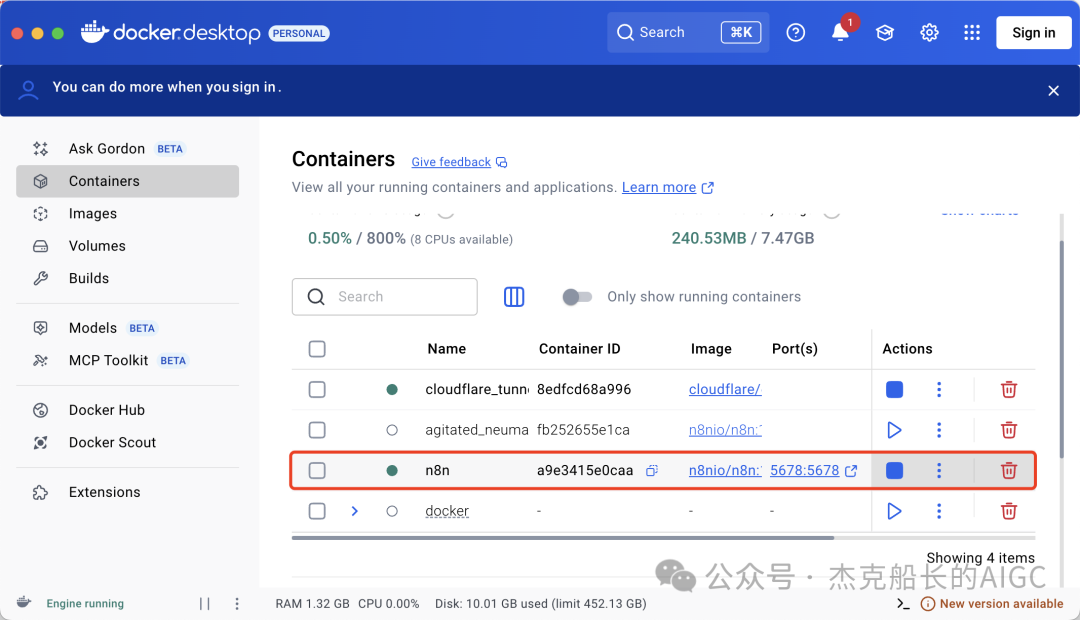Open Extensions in sidebar
Viewport: 1080px width, 620px height.
(127, 492)
